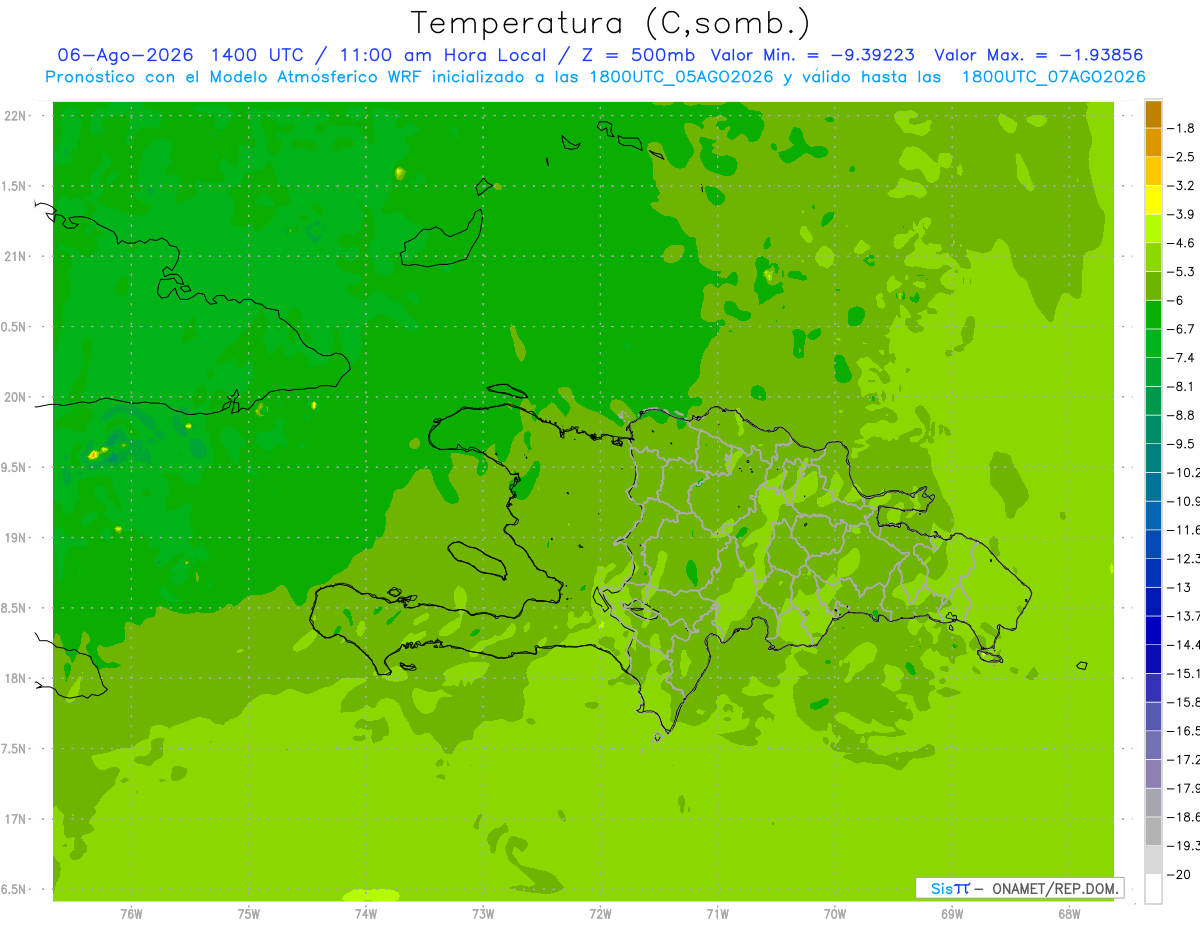Click the '19N' latitude label
Screen dimensions: 1200x927
(16, 538)
